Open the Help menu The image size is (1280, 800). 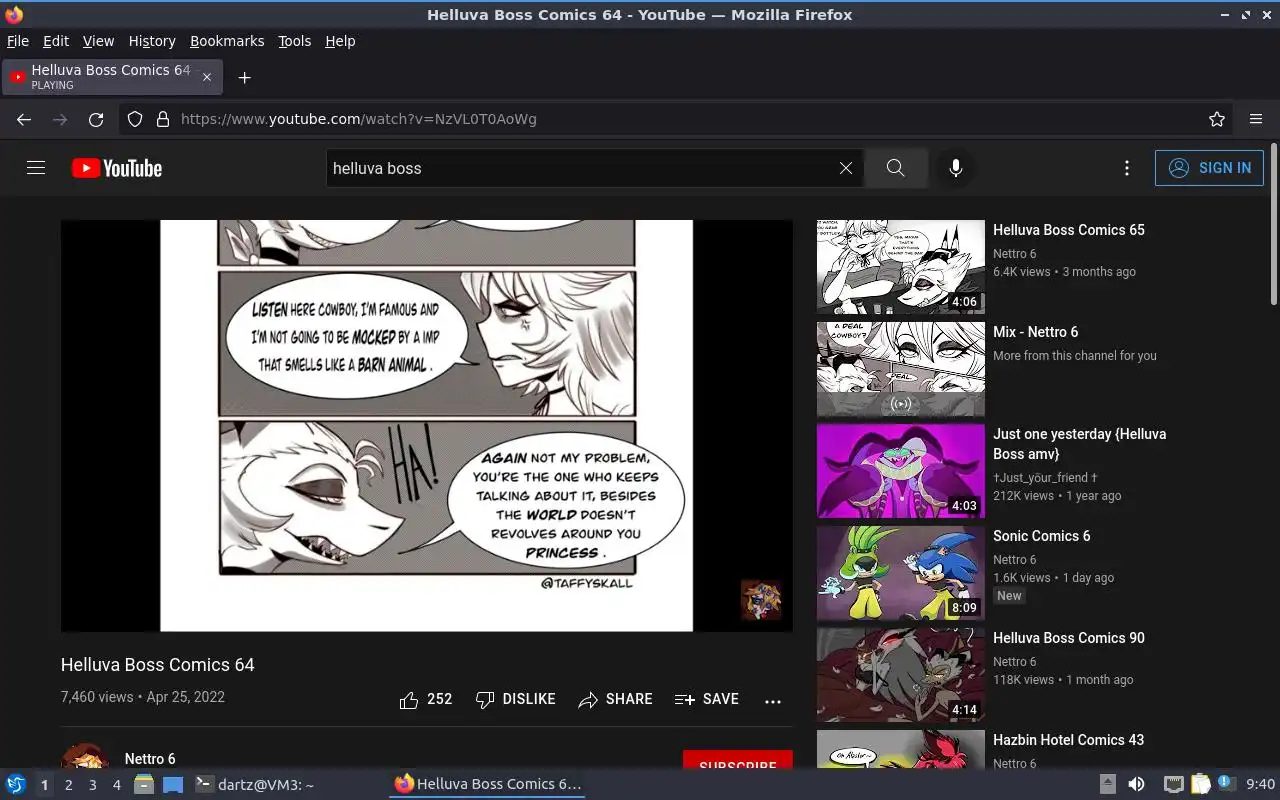pos(340,41)
